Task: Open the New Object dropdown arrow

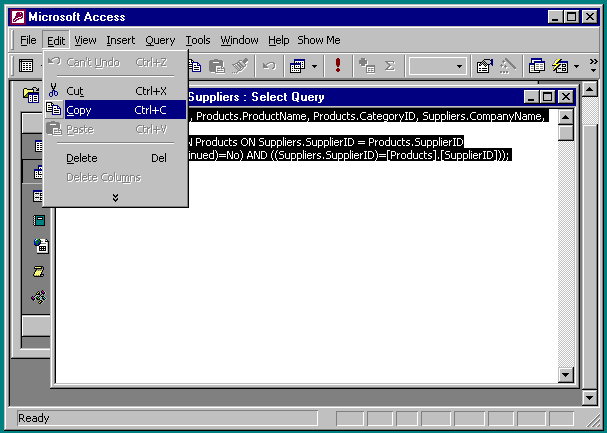Action: (576, 66)
